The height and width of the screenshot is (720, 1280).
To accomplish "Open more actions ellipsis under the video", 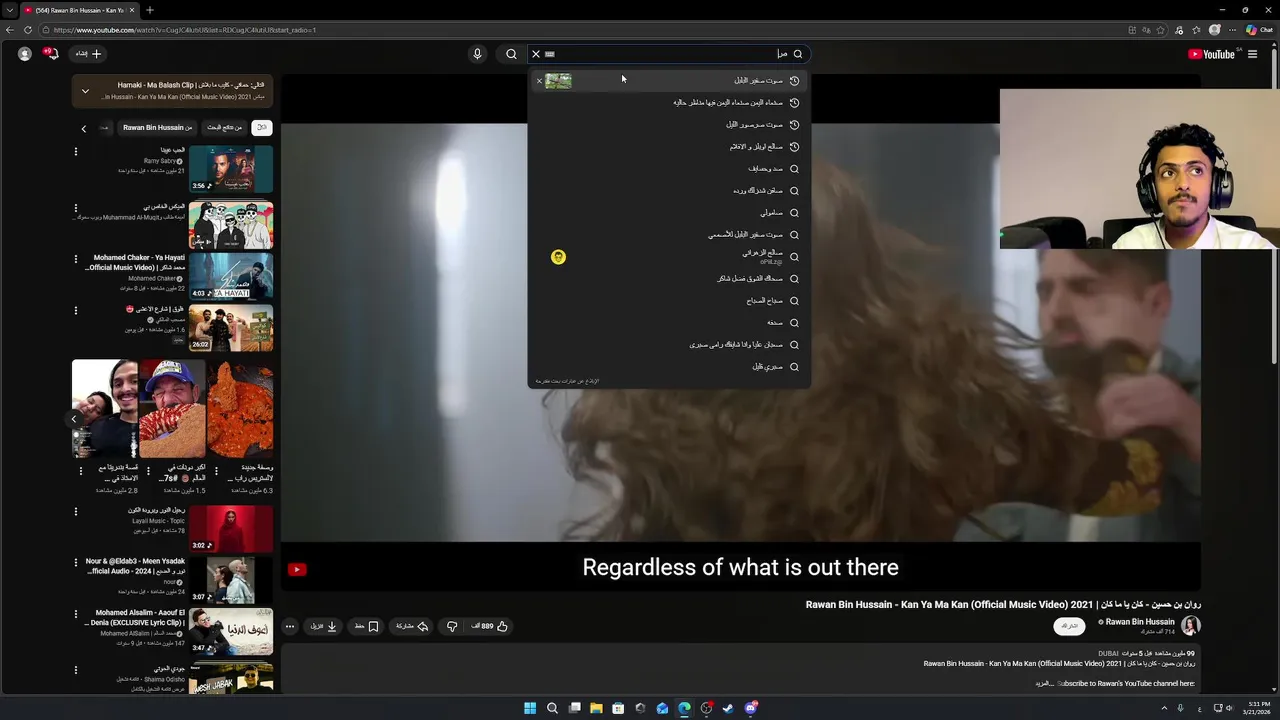I will pyautogui.click(x=290, y=626).
